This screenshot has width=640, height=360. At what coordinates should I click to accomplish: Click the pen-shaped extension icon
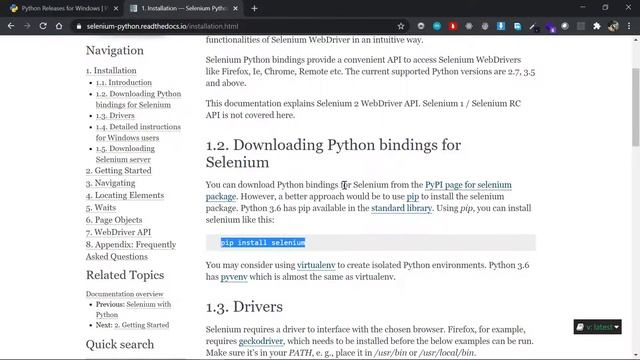coord(533,27)
